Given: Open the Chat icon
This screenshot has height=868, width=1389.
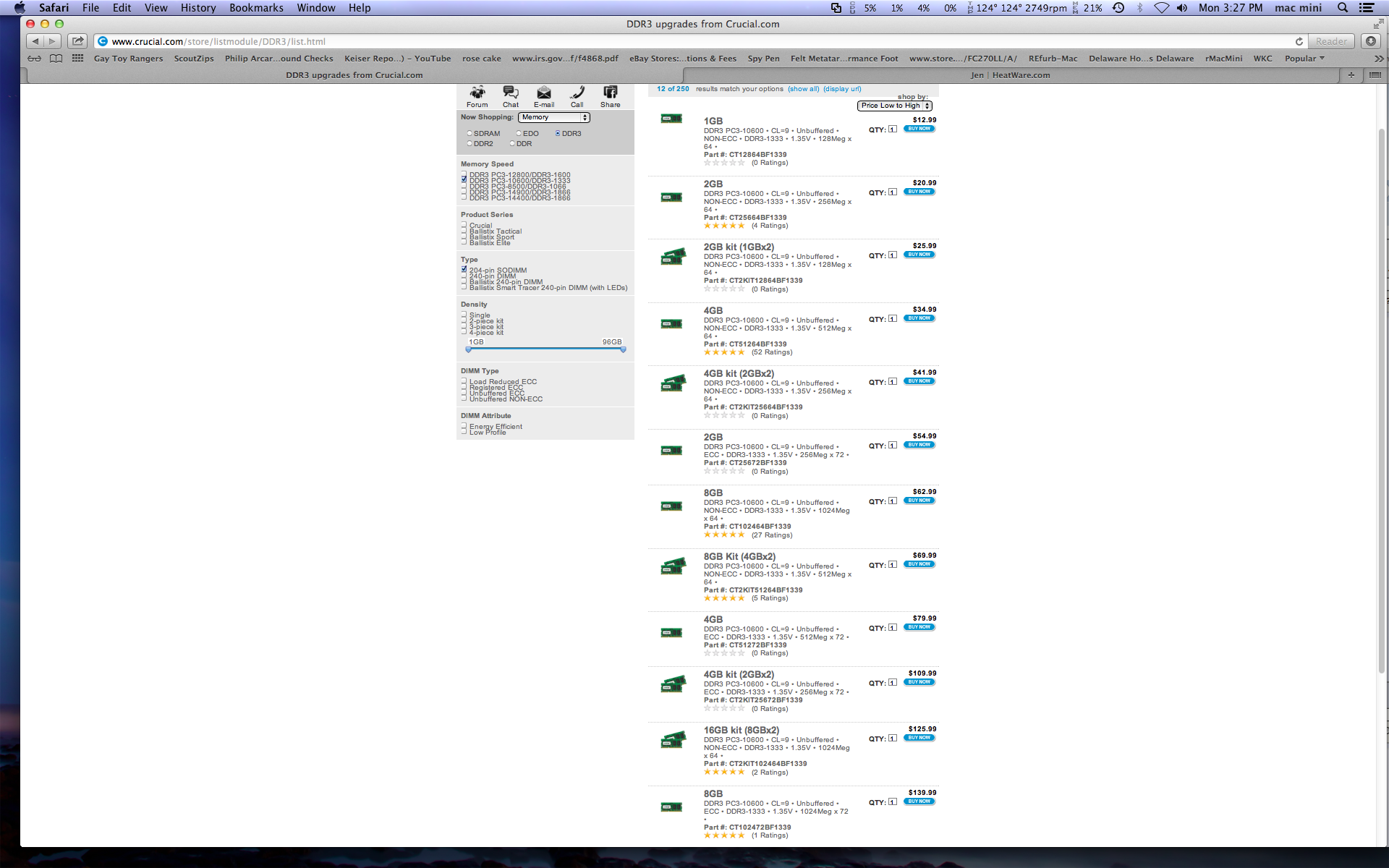Looking at the screenshot, I should pyautogui.click(x=511, y=93).
